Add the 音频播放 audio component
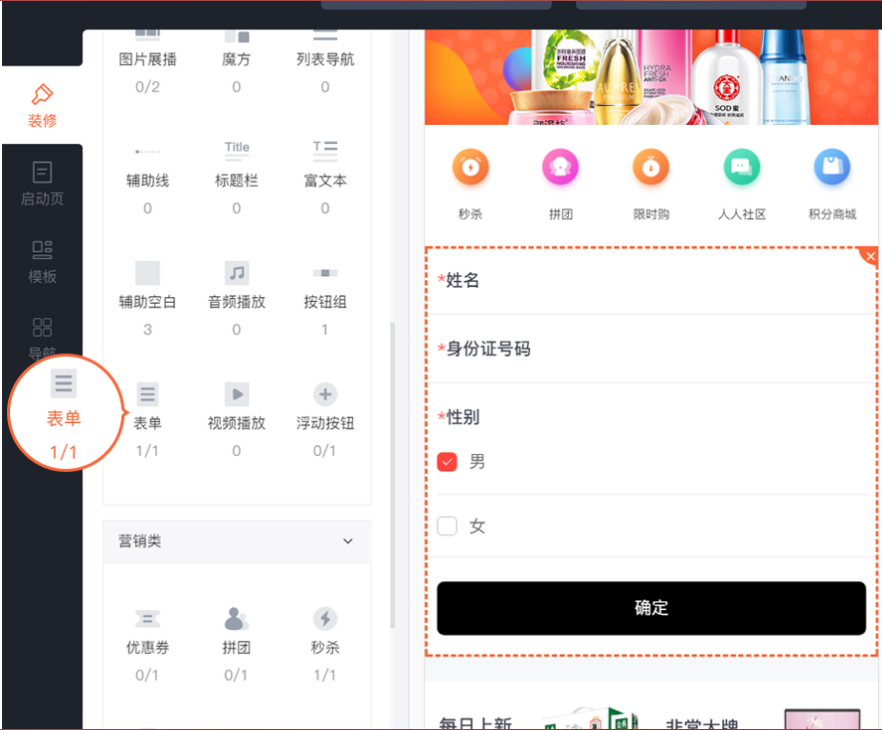 pos(236,301)
